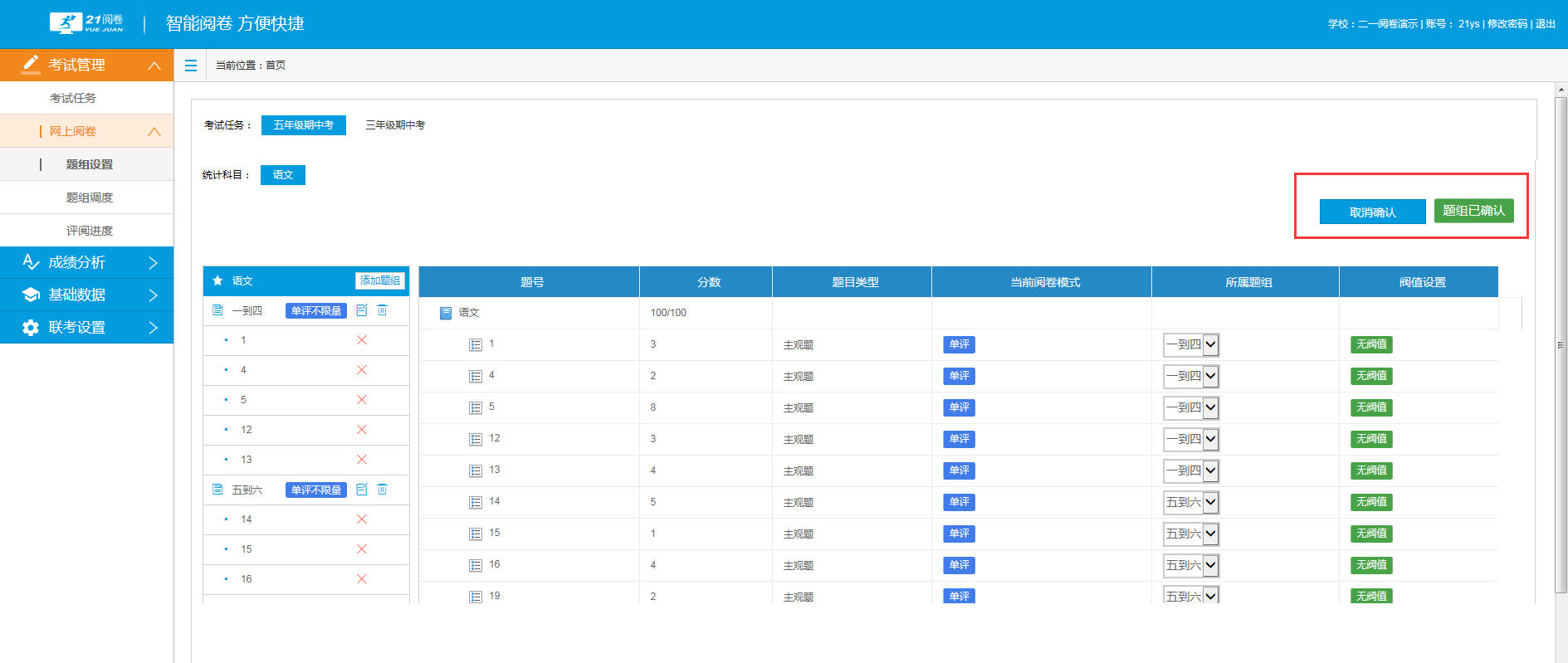Select the 语文 subject tab
This screenshot has height=663, width=1568.
(283, 174)
